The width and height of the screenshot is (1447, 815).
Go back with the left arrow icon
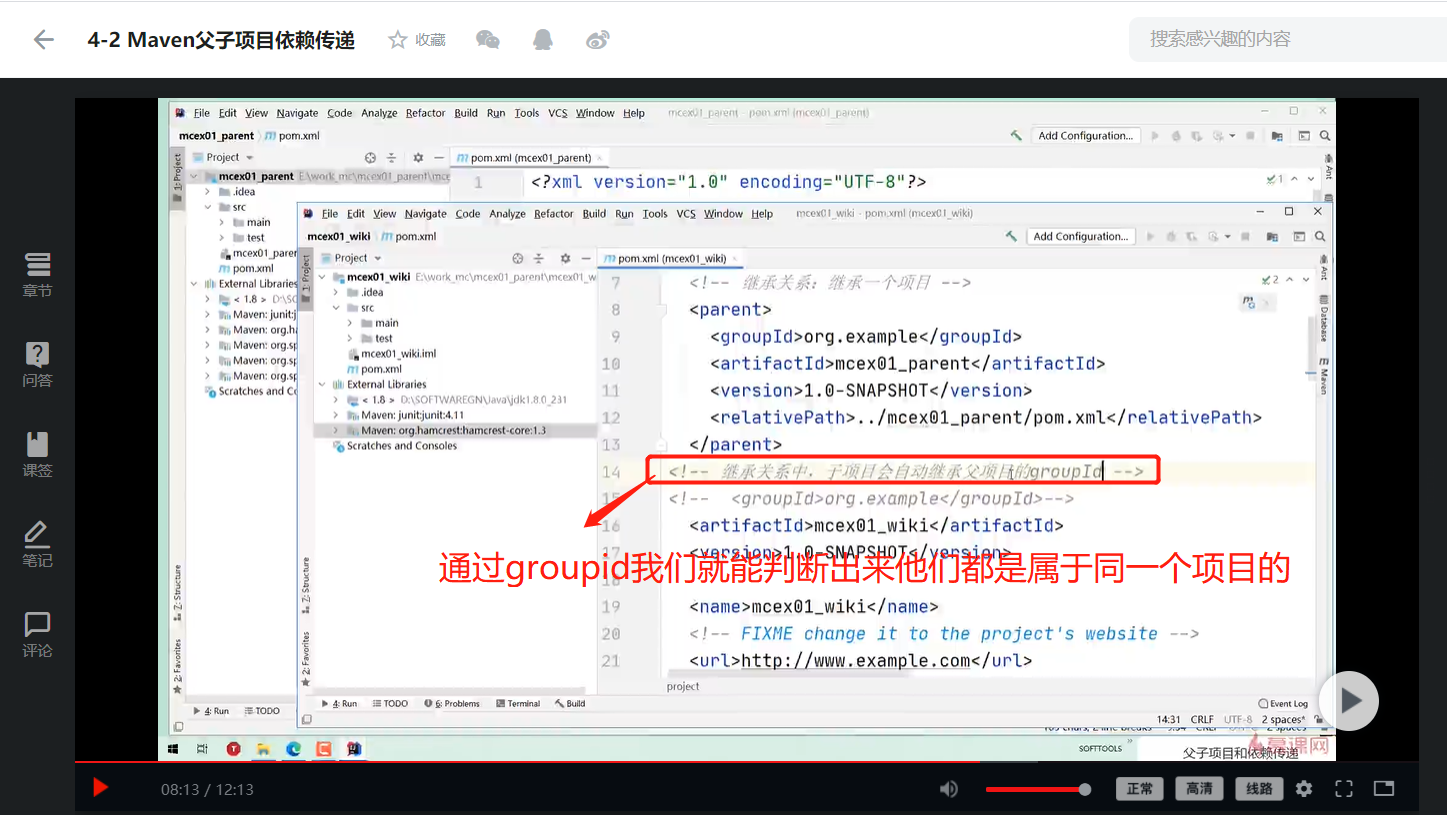pyautogui.click(x=43, y=40)
